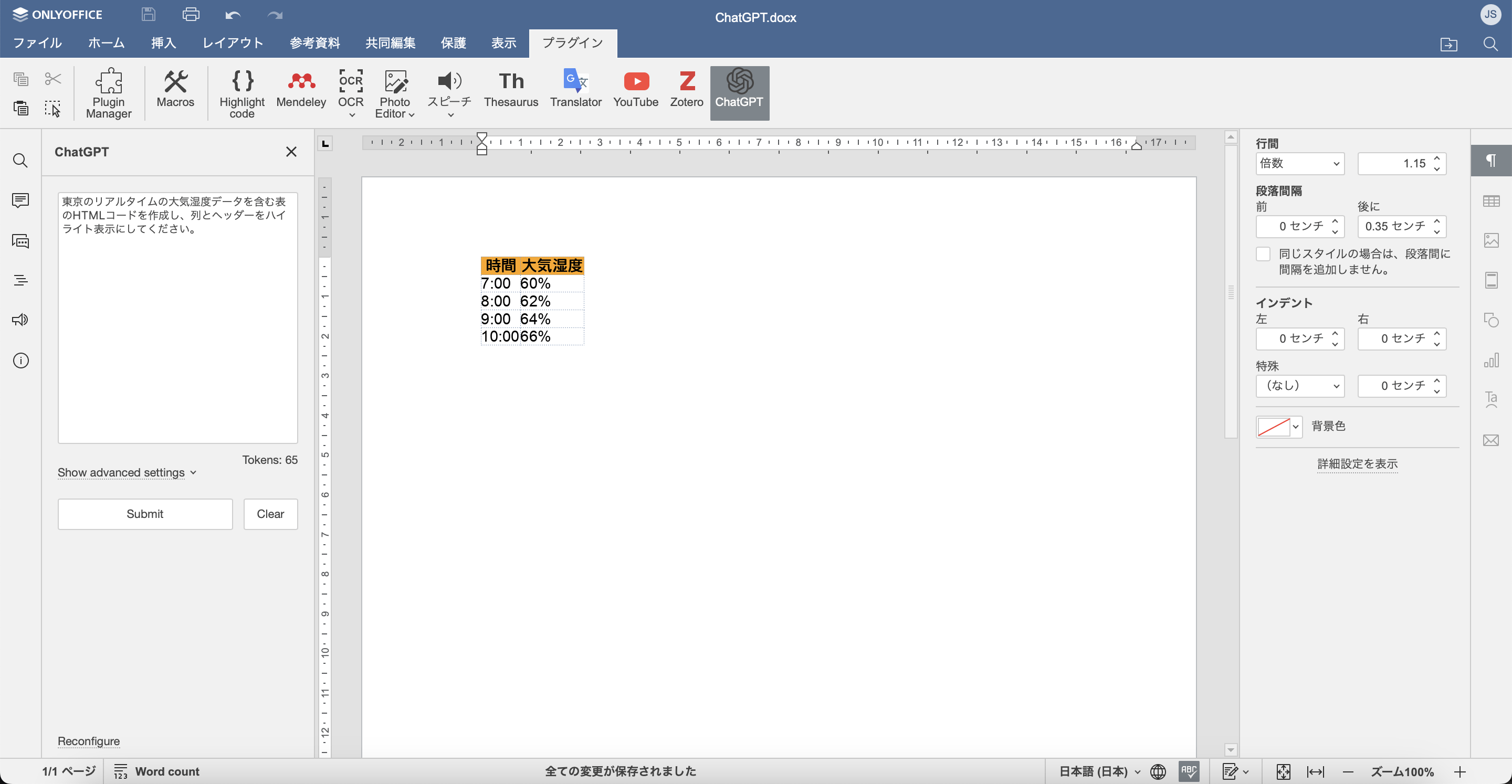Viewport: 1512px width, 784px height.
Task: Open the Zotero plugin
Action: 686,90
